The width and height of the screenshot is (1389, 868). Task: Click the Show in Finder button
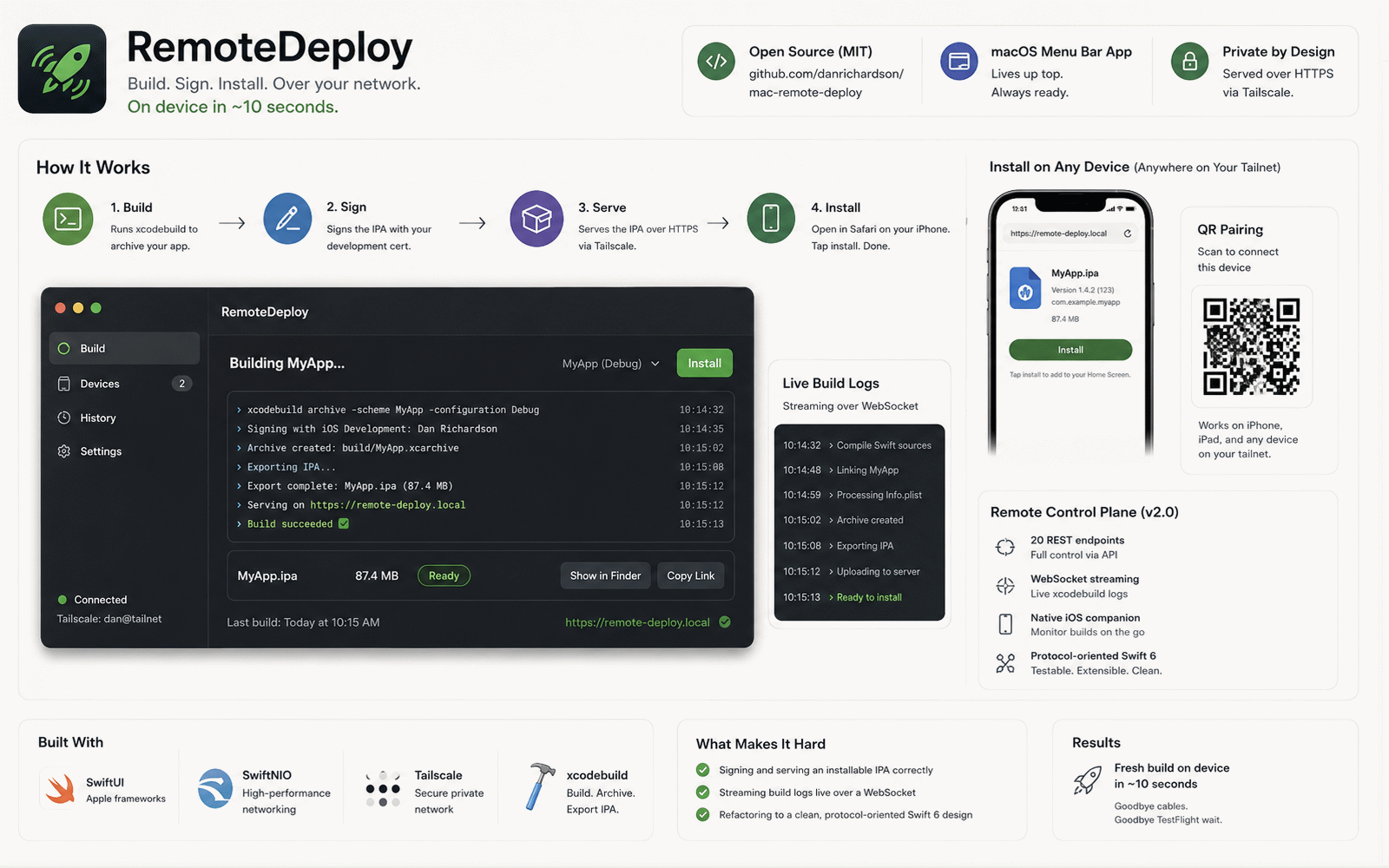pos(605,575)
